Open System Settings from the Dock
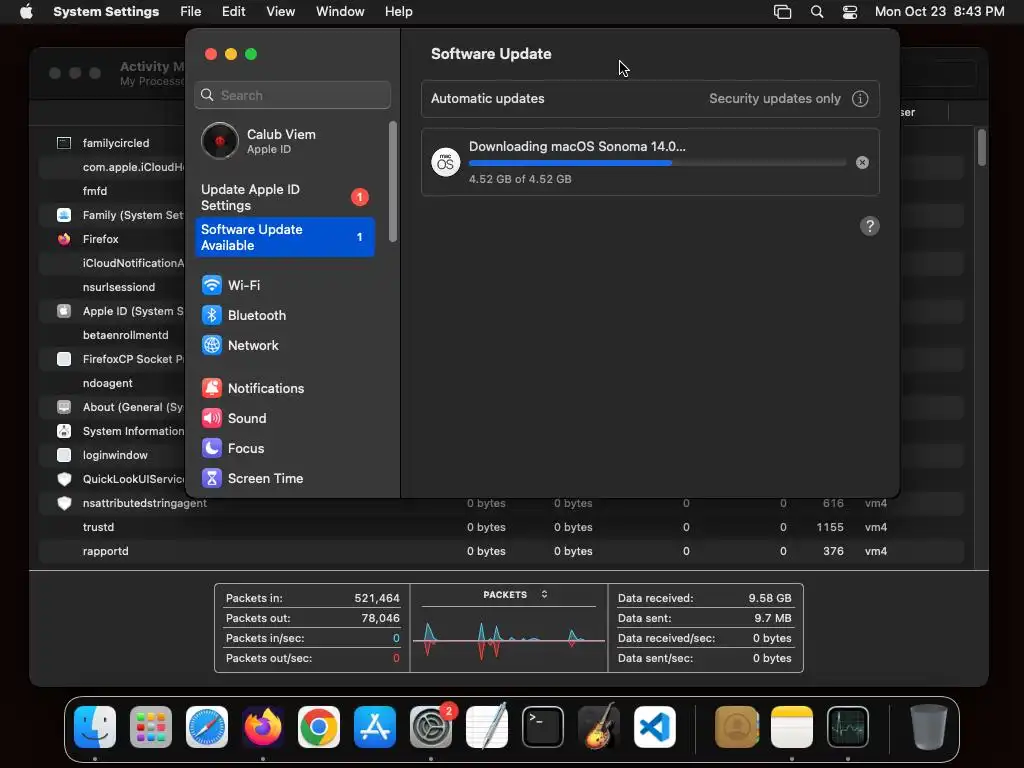This screenshot has width=1024, height=768. click(431, 727)
